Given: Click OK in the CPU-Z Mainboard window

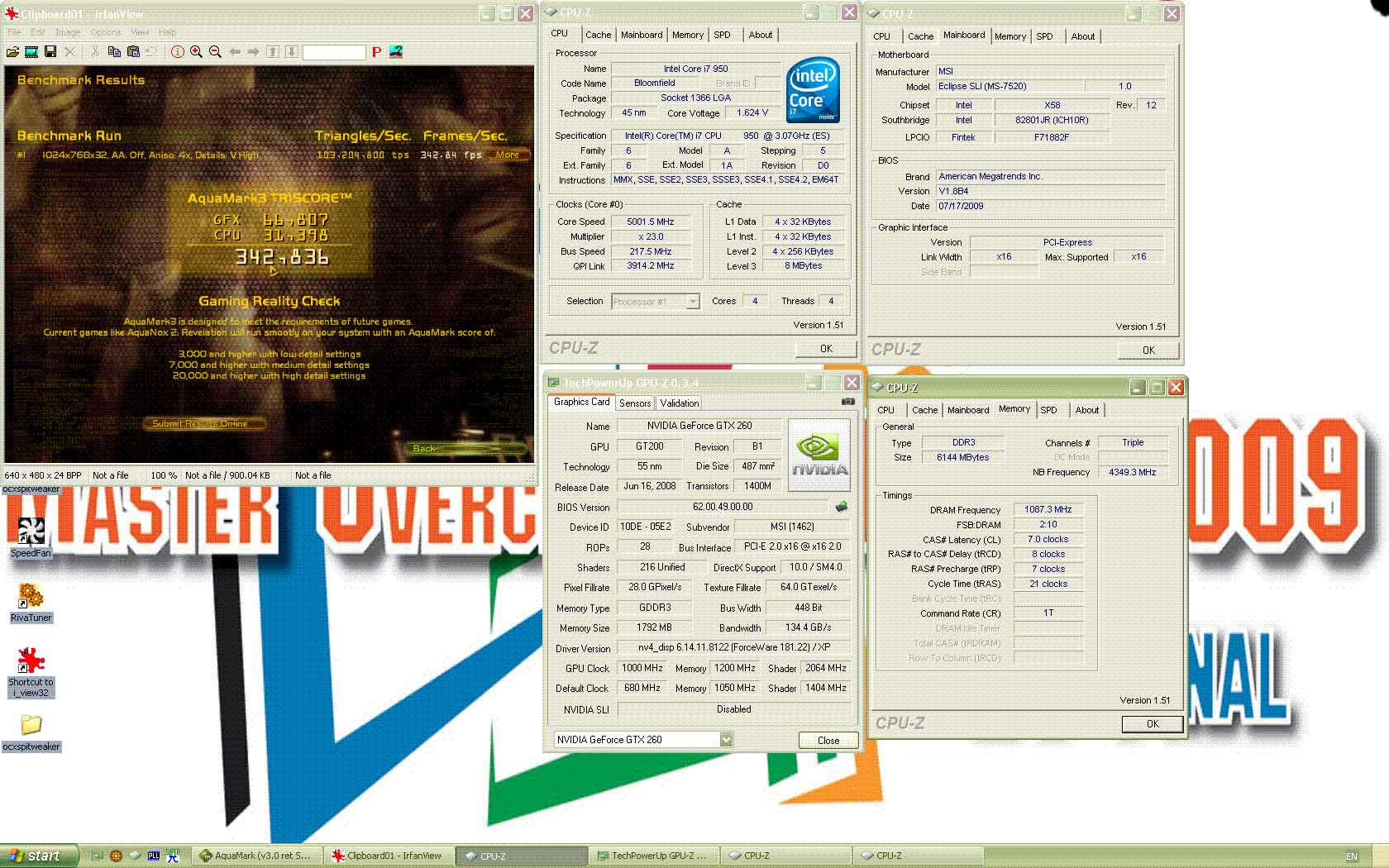Looking at the screenshot, I should [x=1148, y=351].
